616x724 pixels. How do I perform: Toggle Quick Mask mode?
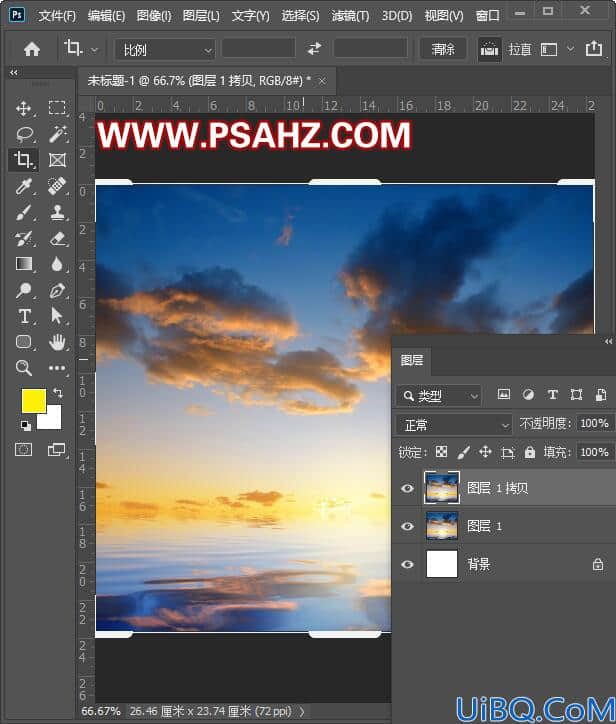pos(24,450)
